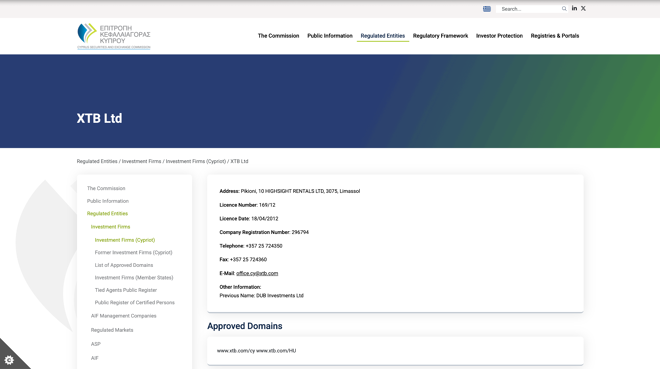This screenshot has width=660, height=369.
Task: Open Tied Agents Public Register sidebar item
Action: [125, 290]
